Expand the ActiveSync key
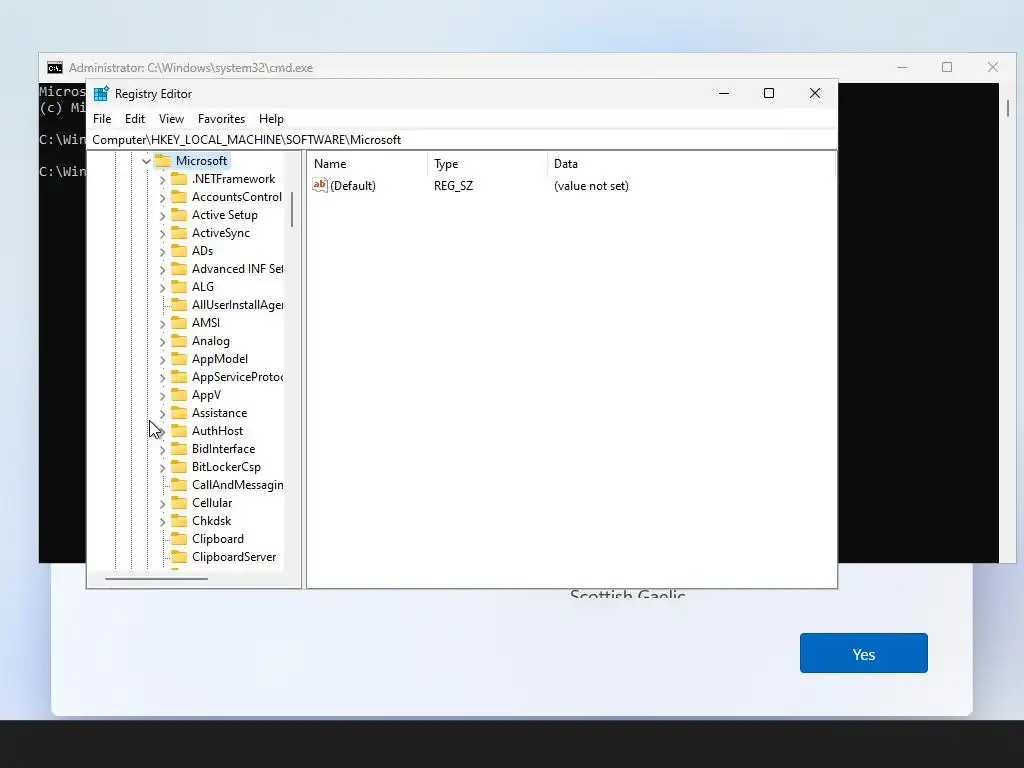Screen dimensions: 1024x768 pos(163,233)
